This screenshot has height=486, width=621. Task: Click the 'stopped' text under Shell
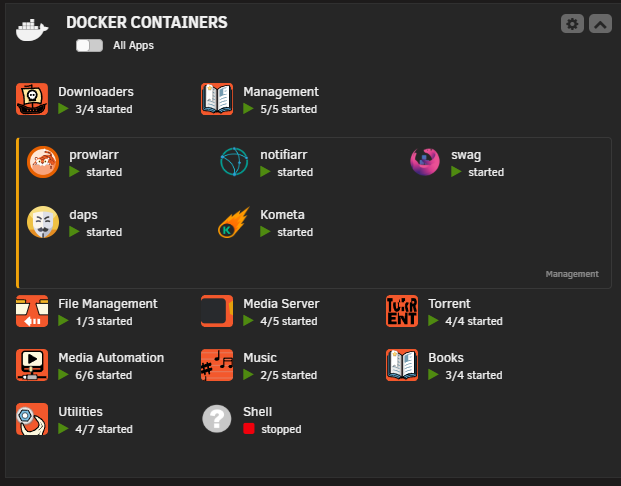tap(281, 429)
